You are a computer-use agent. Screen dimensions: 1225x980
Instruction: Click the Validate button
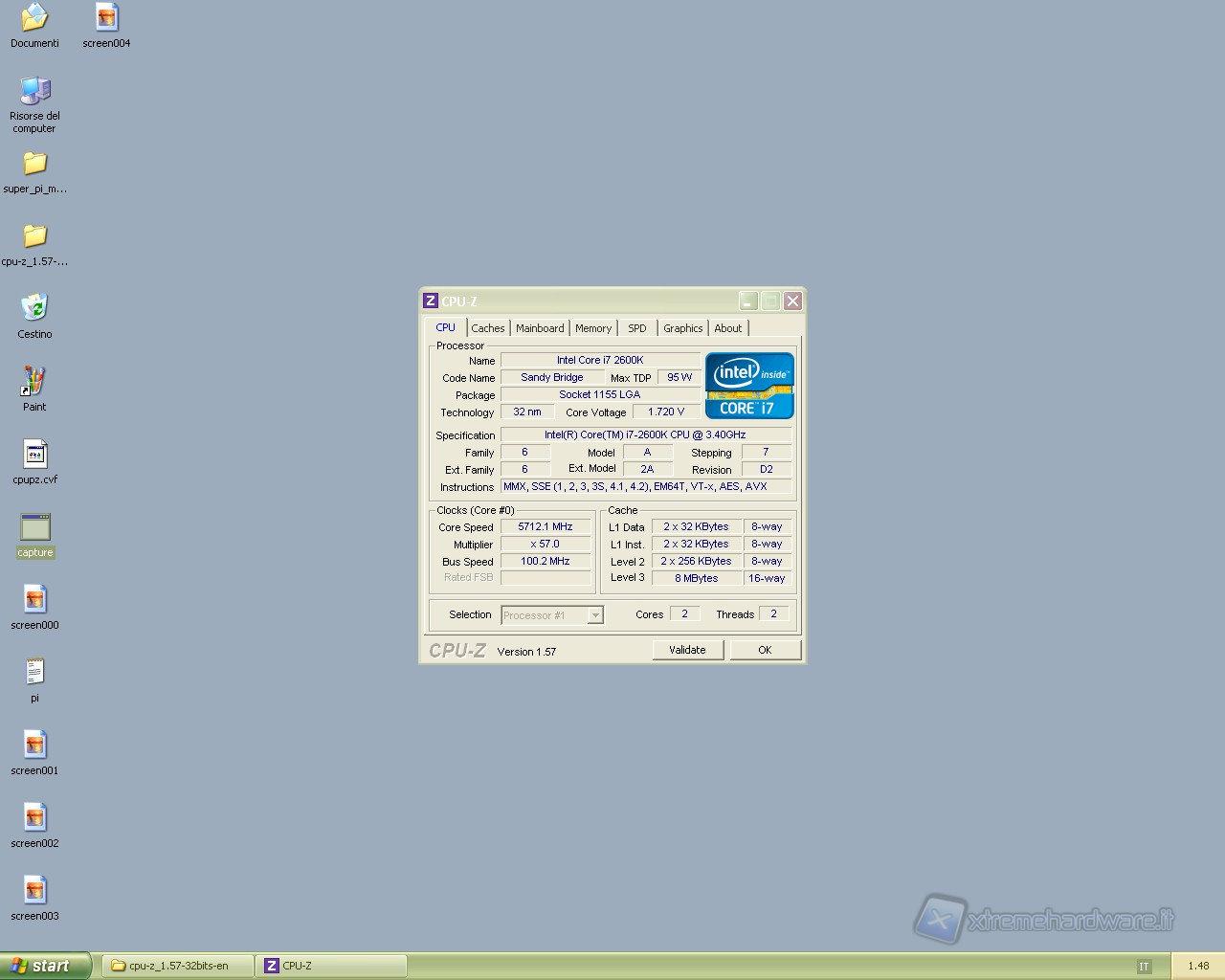tap(687, 650)
